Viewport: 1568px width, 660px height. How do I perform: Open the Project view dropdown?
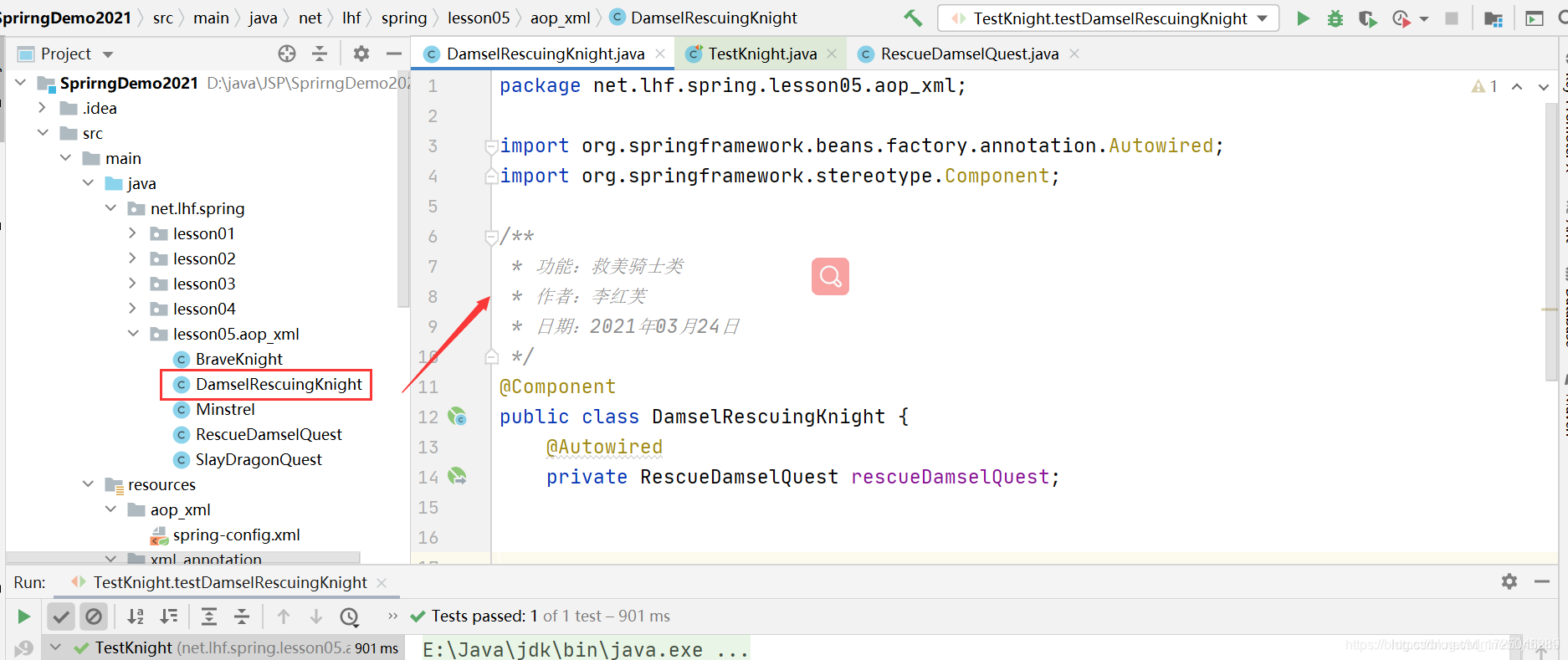click(108, 54)
